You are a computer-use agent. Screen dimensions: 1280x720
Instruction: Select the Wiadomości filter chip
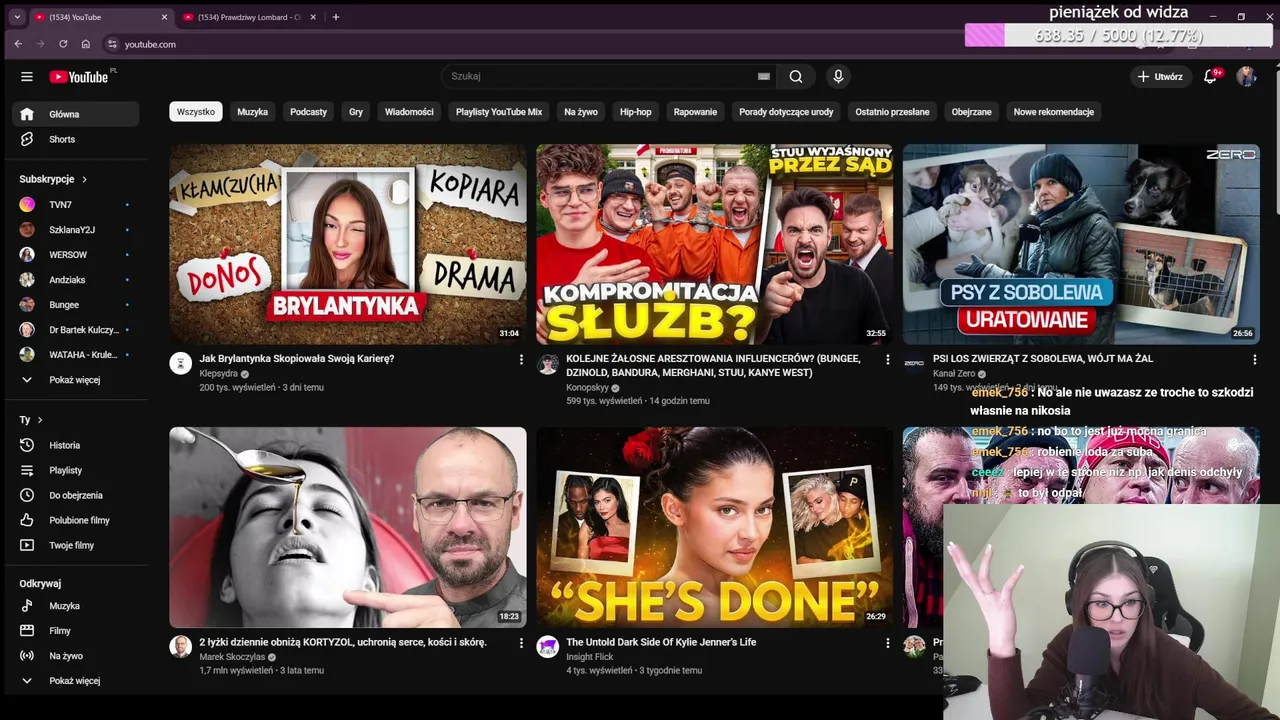[x=409, y=112]
